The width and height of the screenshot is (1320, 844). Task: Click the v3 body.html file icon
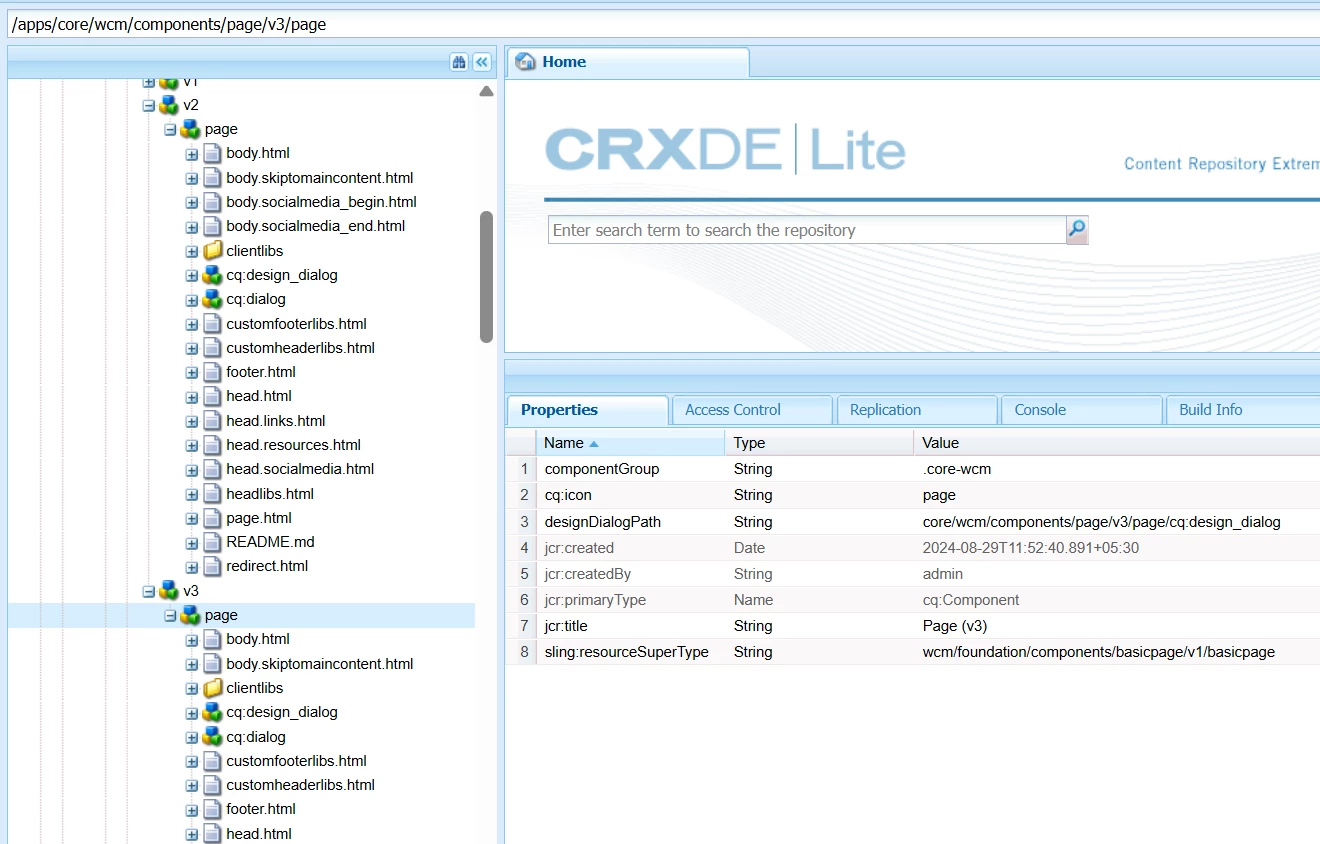(212, 639)
